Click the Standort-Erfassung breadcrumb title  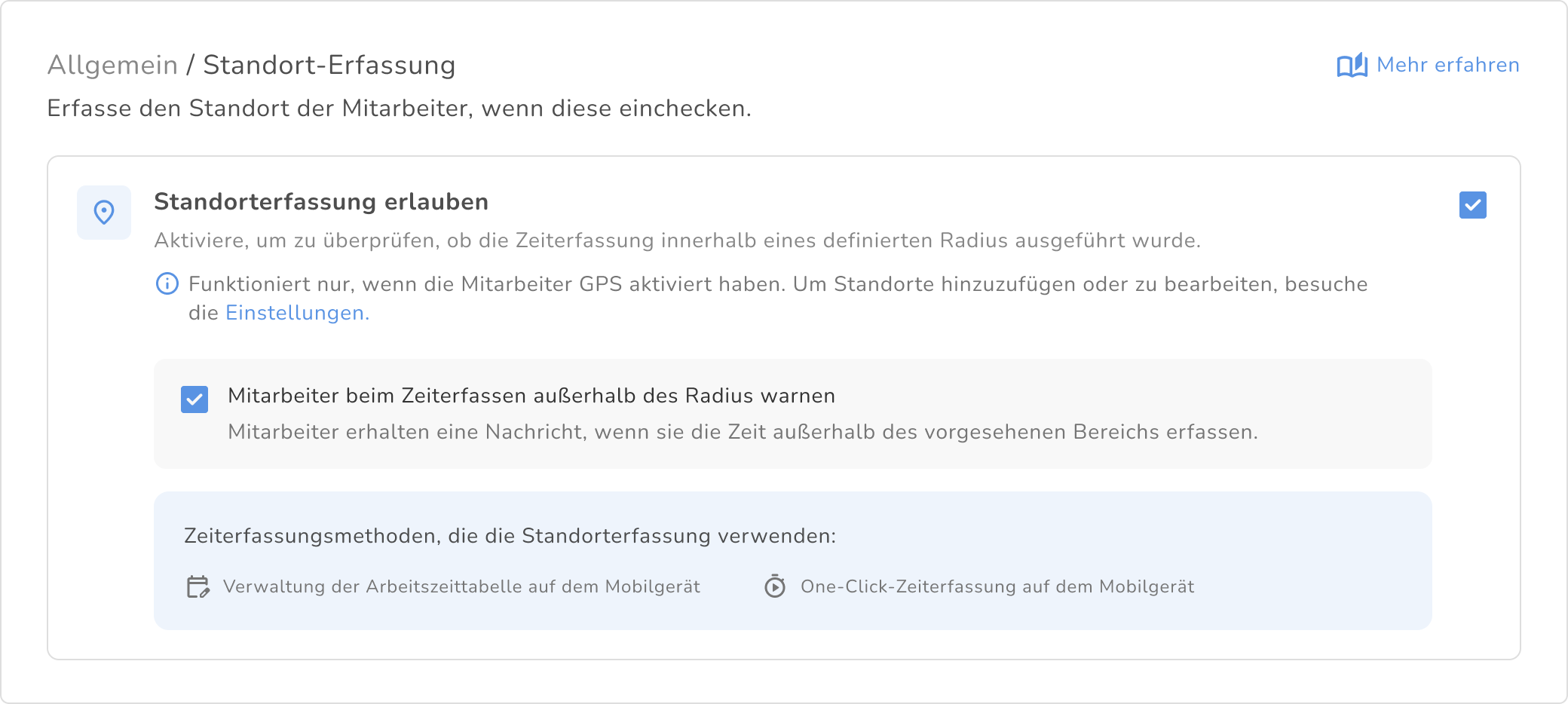click(x=329, y=65)
